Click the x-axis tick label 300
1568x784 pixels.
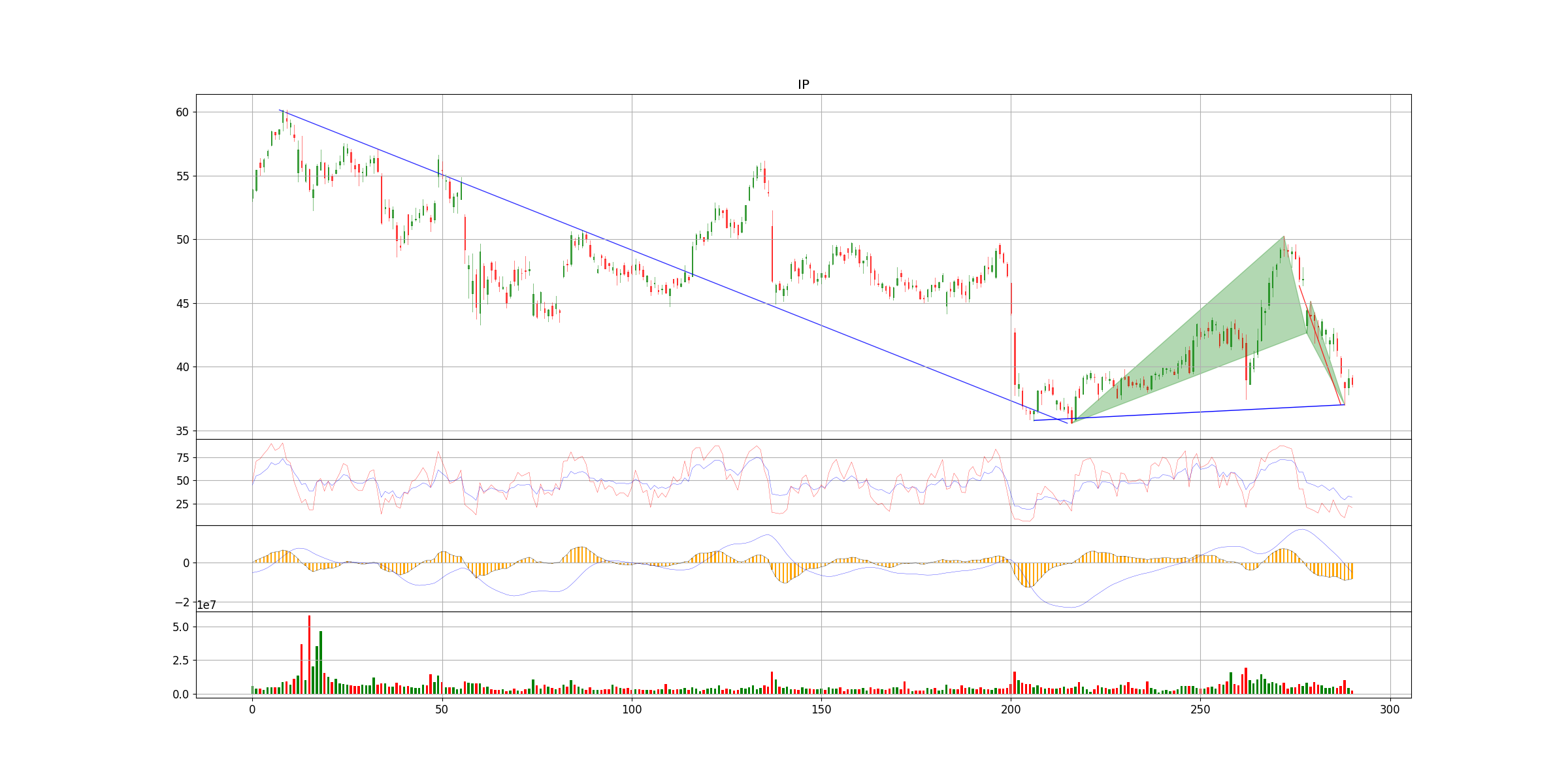(x=1390, y=710)
